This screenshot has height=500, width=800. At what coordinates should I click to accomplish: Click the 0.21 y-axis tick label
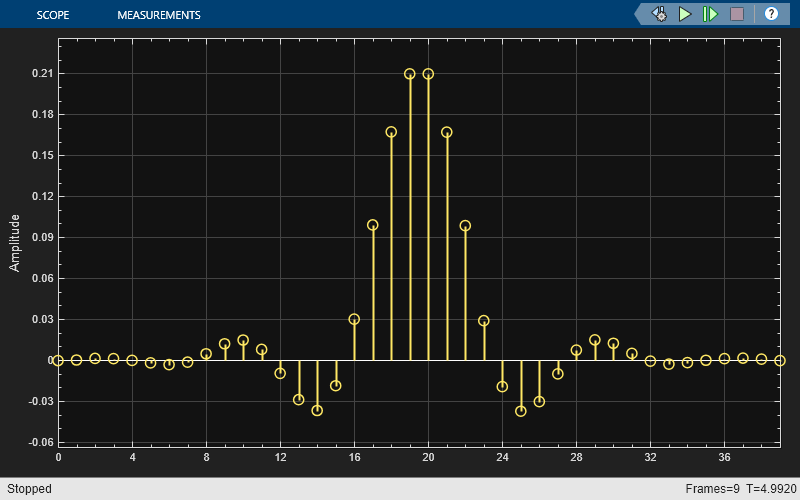[41, 74]
